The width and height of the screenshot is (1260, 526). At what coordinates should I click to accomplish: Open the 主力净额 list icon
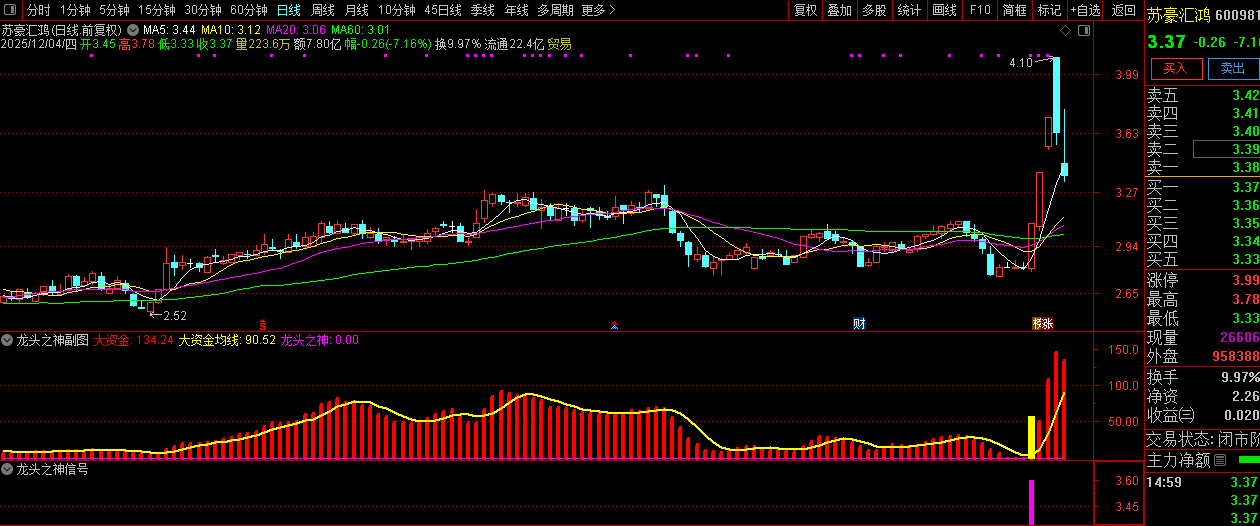point(1219,461)
